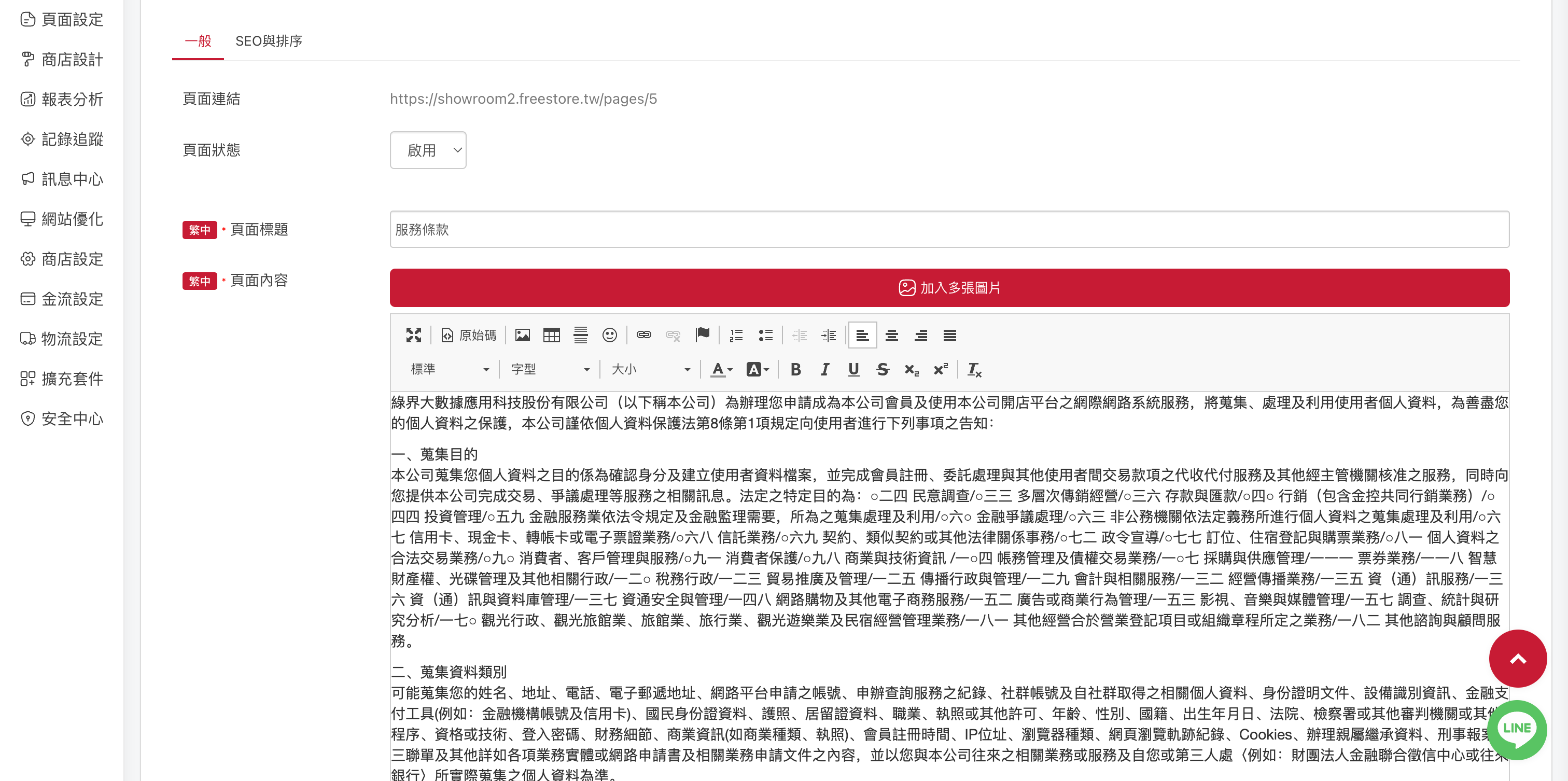Insert an anchor with the flag icon

pyautogui.click(x=702, y=335)
